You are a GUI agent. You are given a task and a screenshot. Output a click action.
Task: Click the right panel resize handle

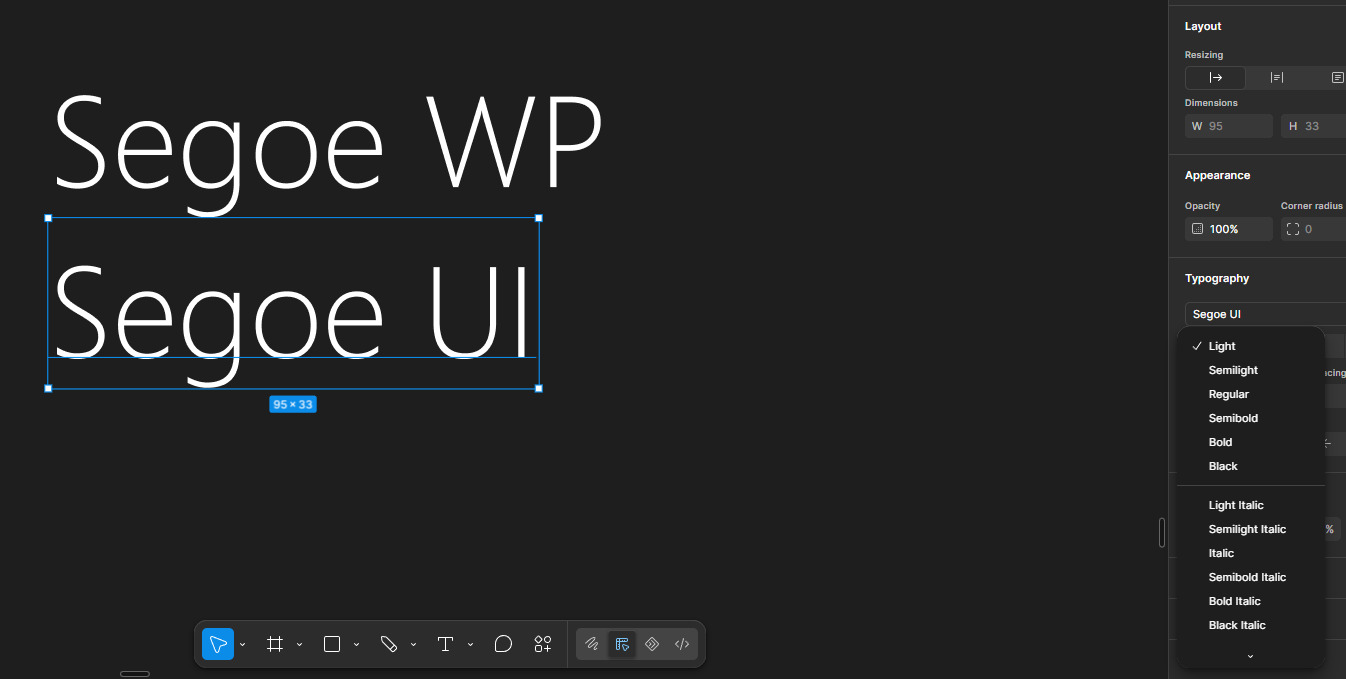tap(1161, 532)
